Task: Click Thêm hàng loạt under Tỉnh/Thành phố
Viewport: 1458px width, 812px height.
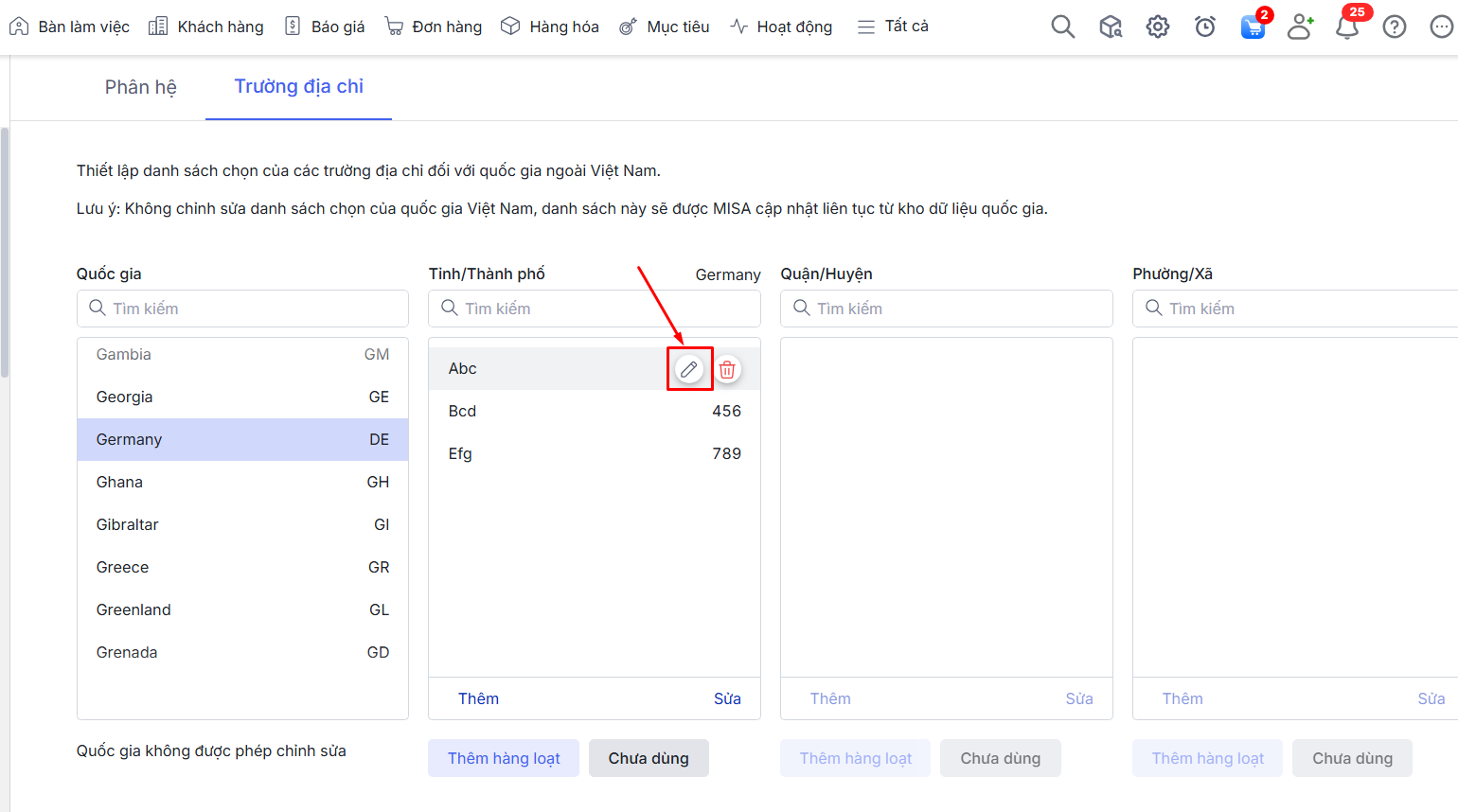Action: point(504,758)
